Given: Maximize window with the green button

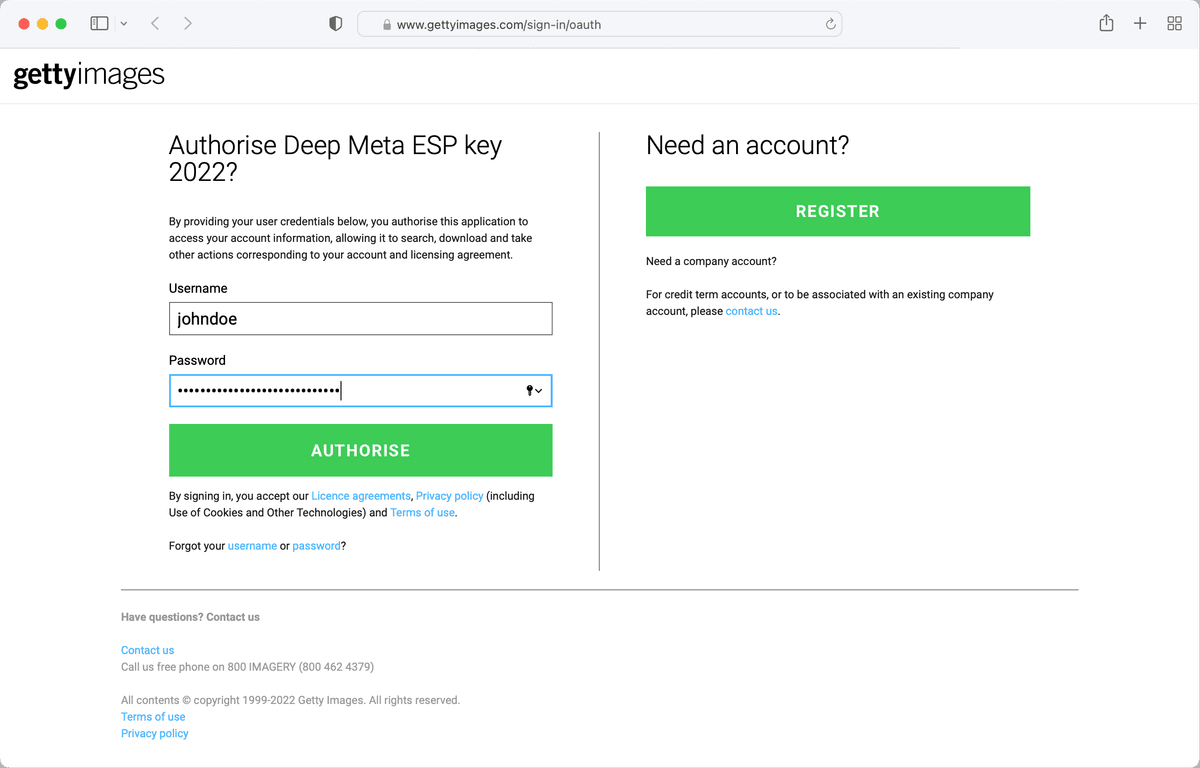Looking at the screenshot, I should coord(61,24).
